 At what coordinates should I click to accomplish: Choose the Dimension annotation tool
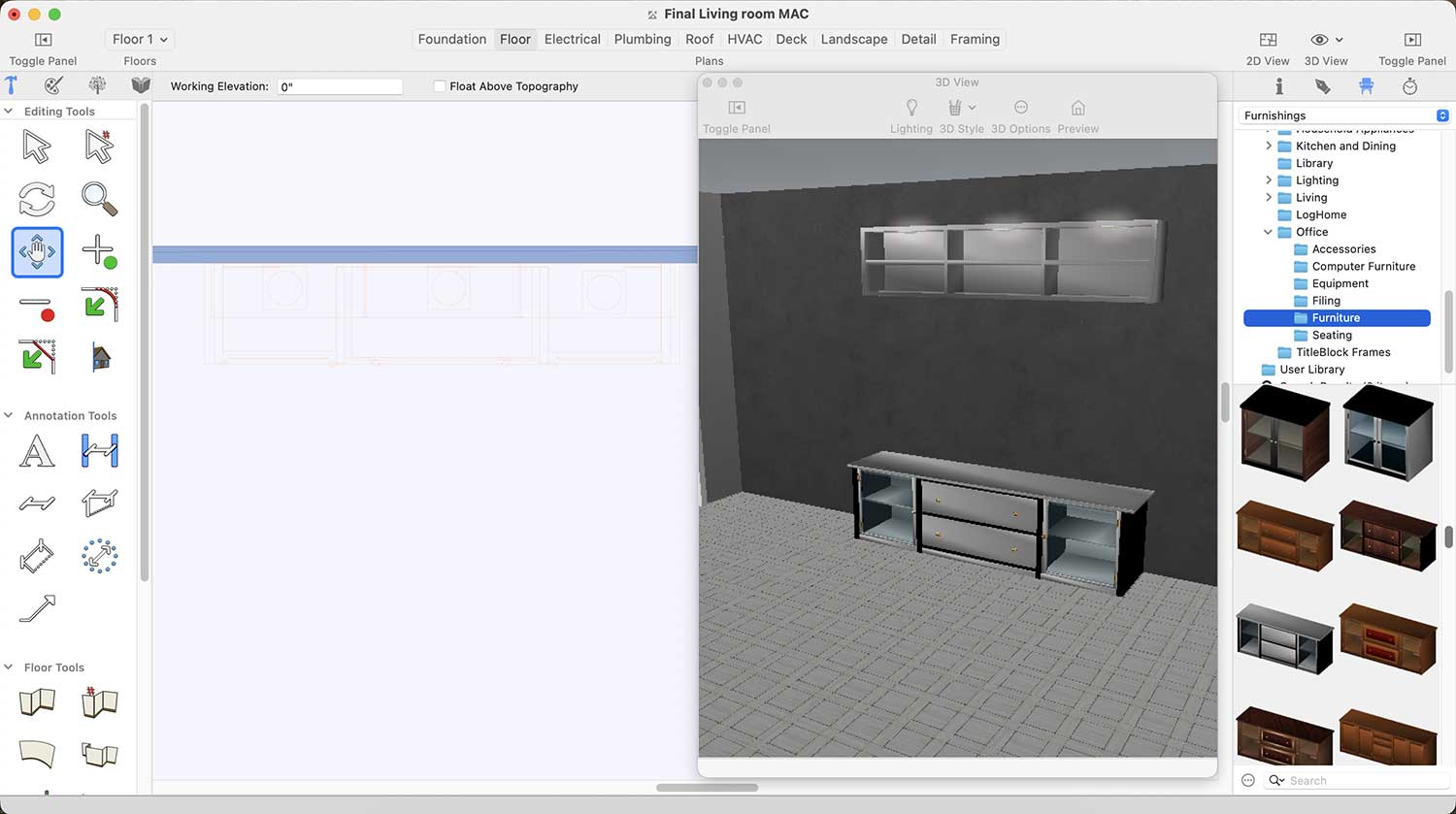click(99, 451)
